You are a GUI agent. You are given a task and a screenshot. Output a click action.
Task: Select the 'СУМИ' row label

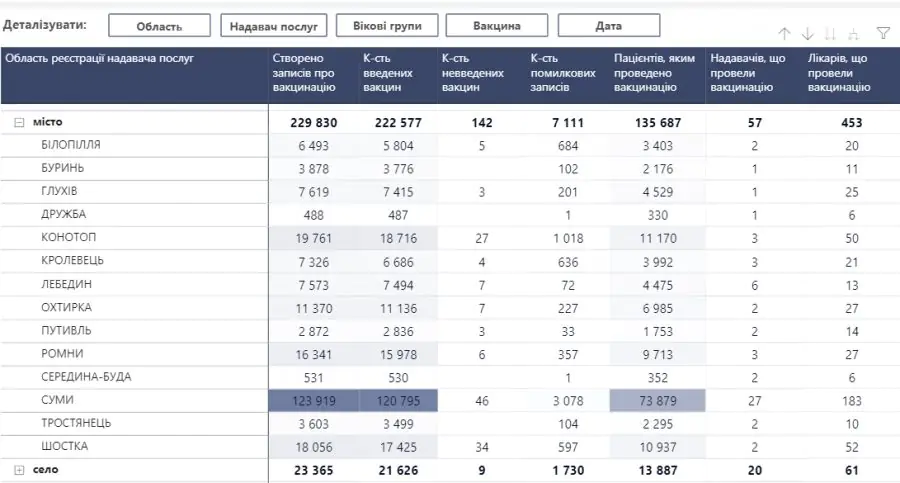point(58,400)
